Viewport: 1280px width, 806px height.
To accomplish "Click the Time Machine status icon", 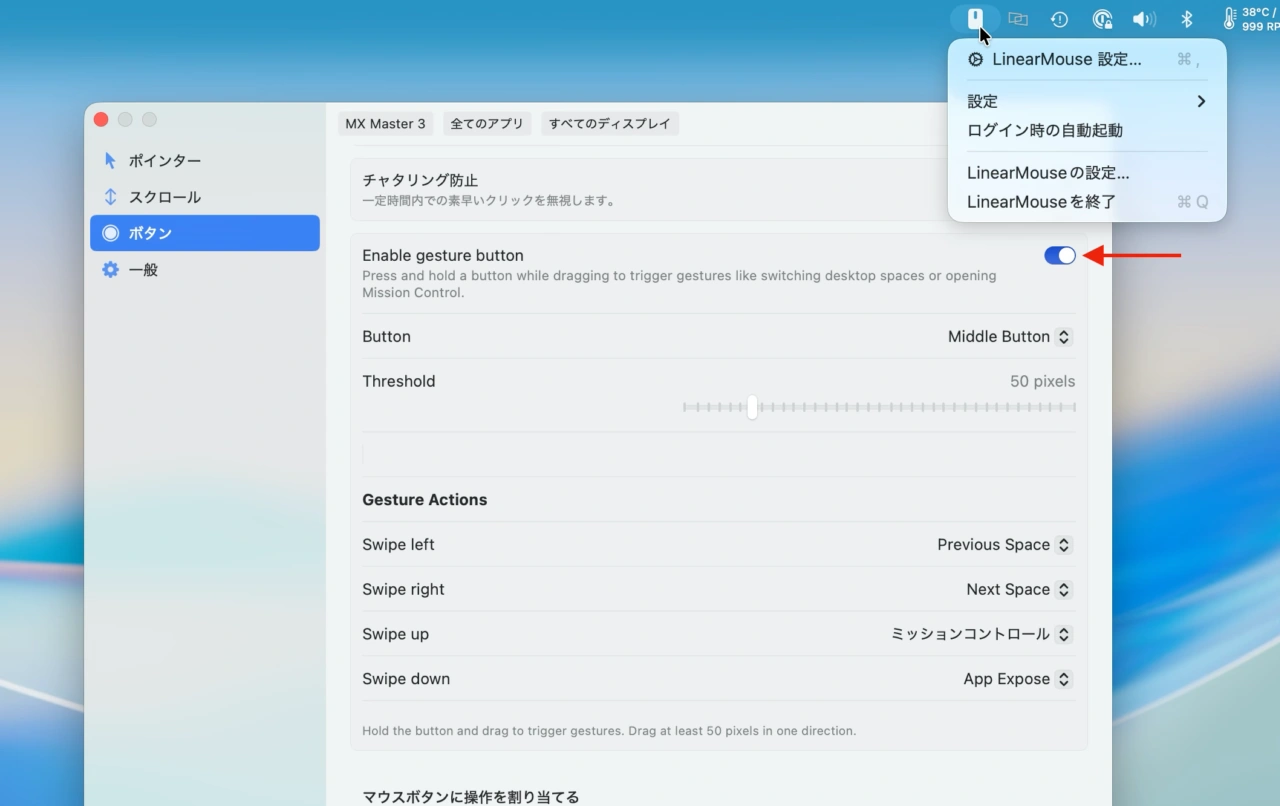I will (1059, 18).
